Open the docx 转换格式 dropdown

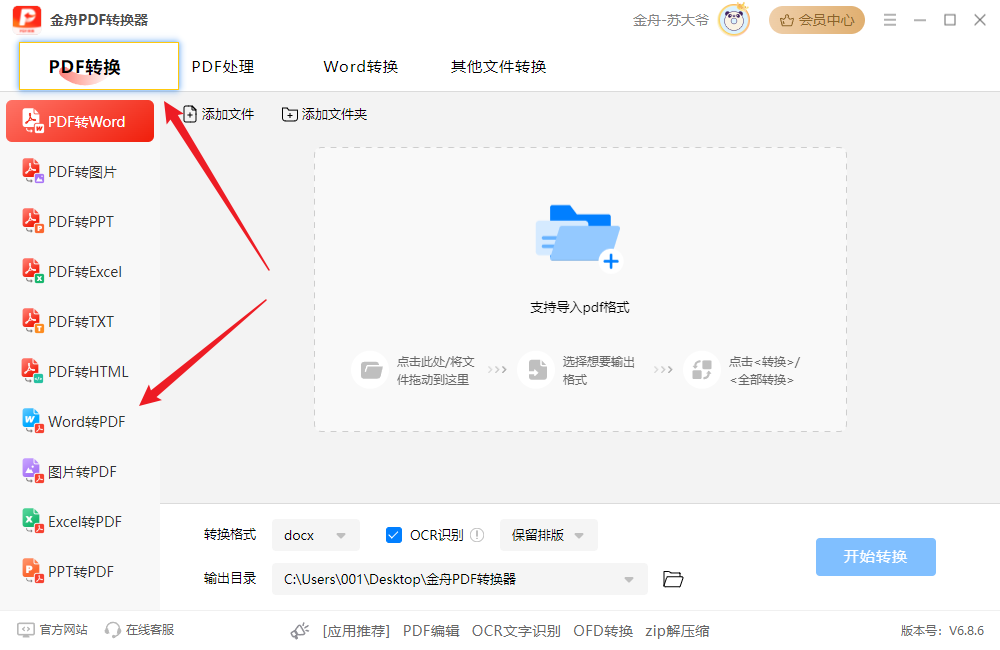(x=316, y=535)
